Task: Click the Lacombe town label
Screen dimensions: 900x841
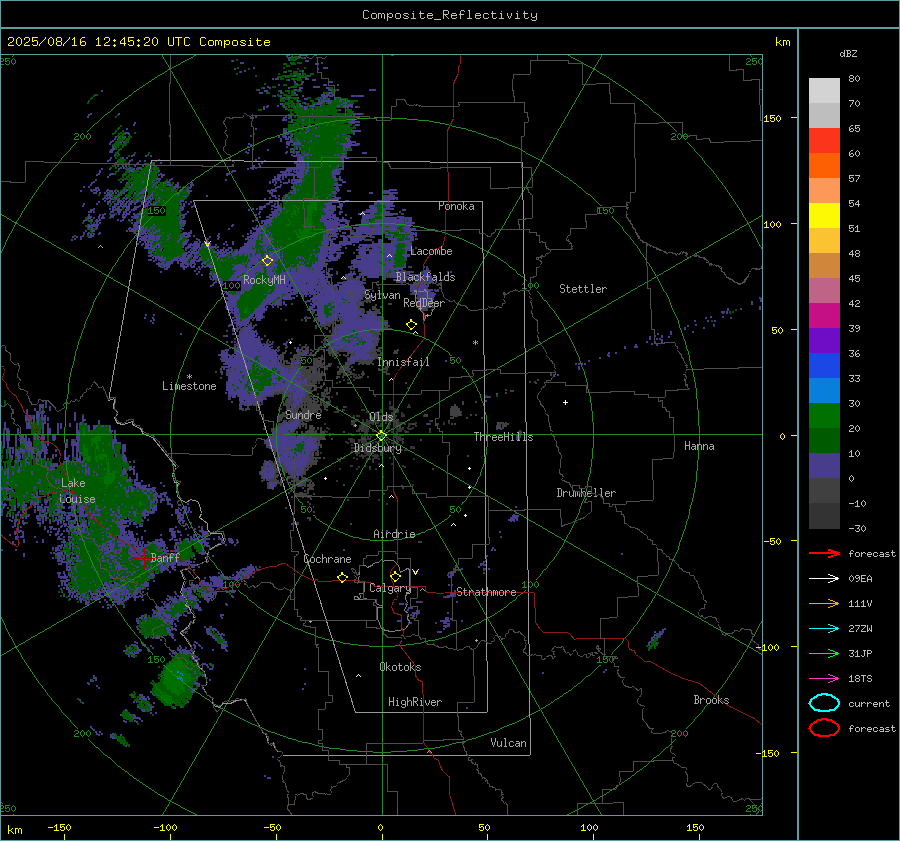Action: pyautogui.click(x=431, y=251)
